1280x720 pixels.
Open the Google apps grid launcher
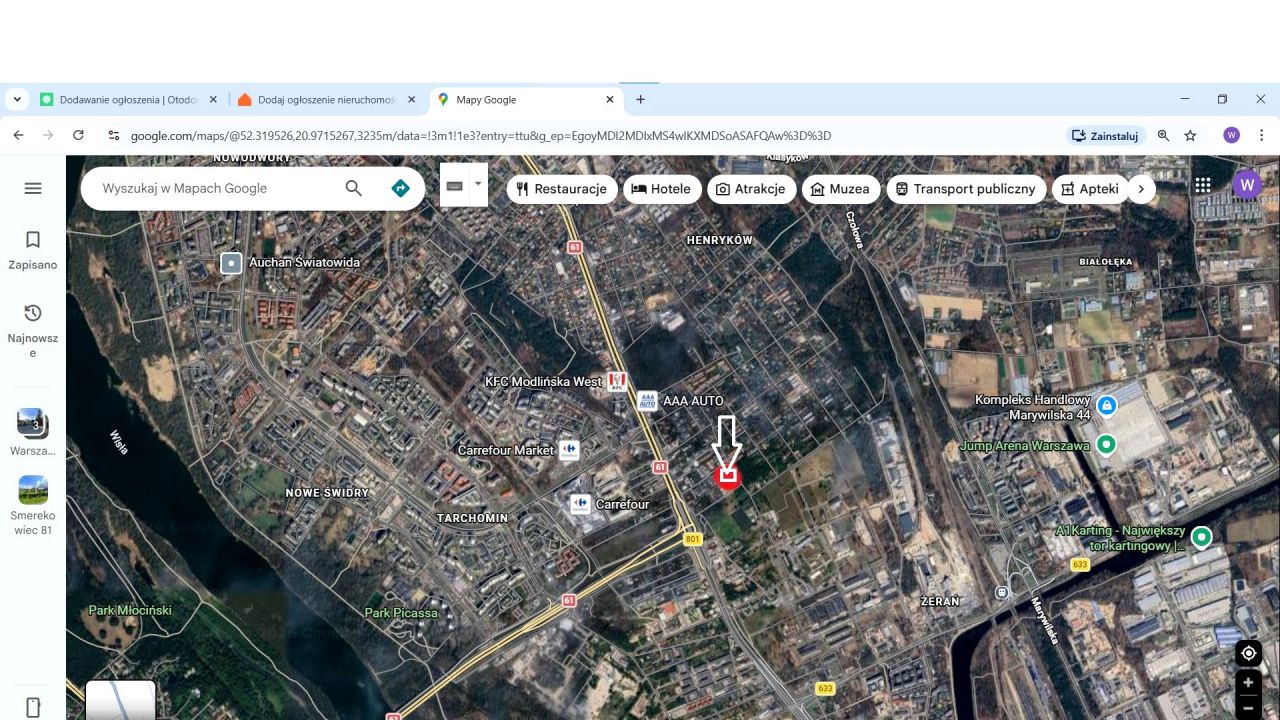tap(1203, 184)
